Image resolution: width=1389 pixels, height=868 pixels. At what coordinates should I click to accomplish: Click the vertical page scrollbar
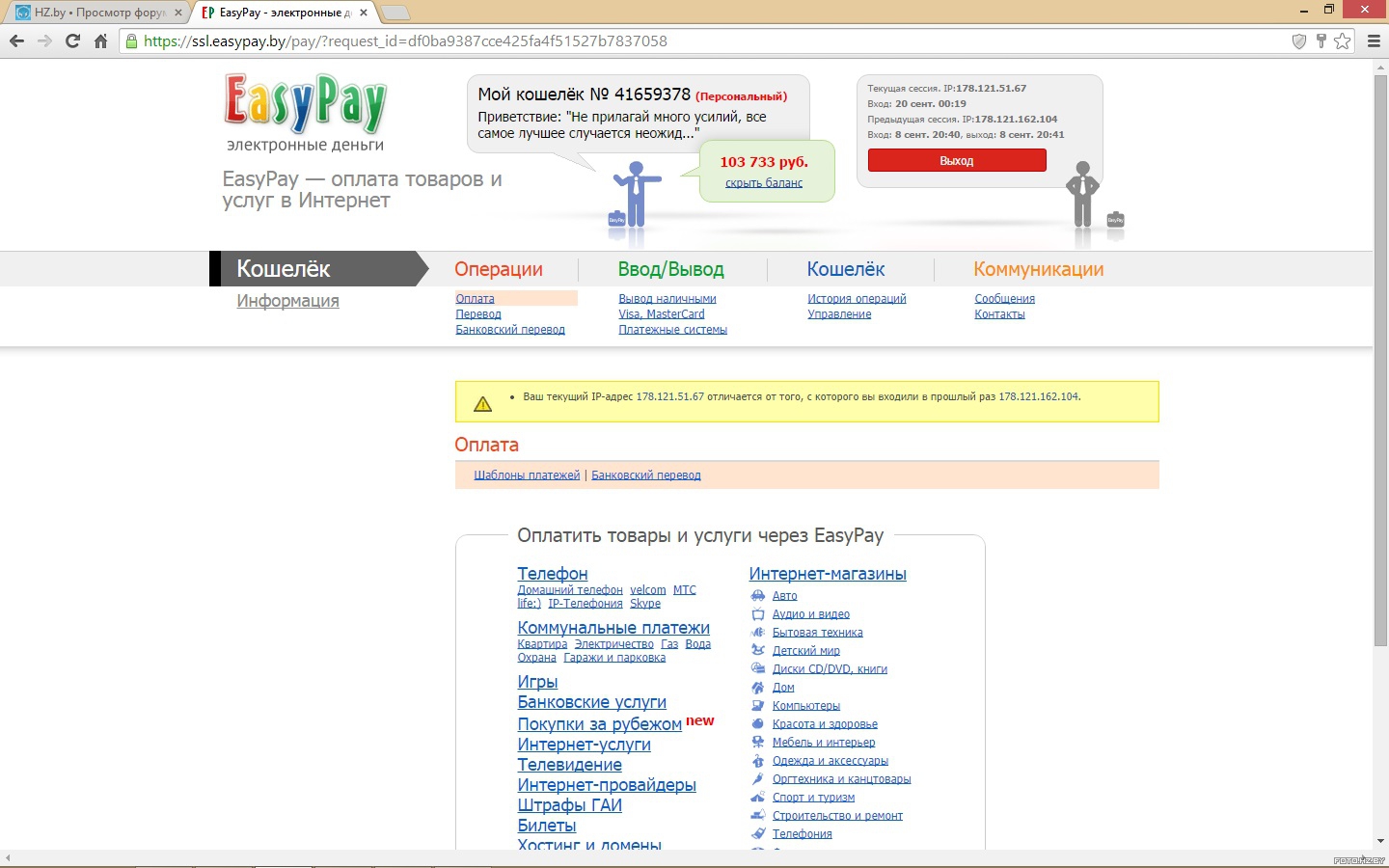[1380, 362]
